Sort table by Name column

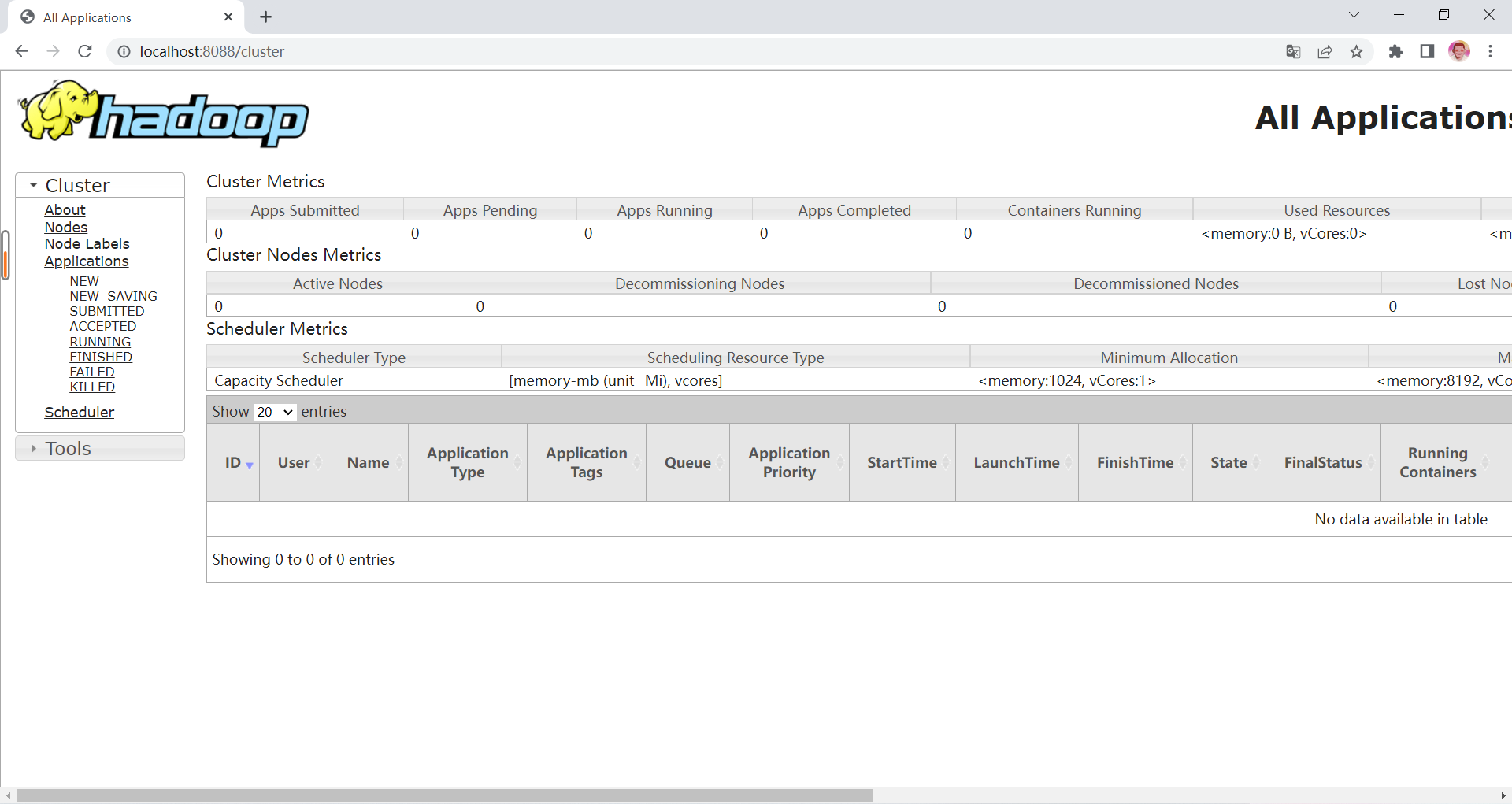click(369, 463)
